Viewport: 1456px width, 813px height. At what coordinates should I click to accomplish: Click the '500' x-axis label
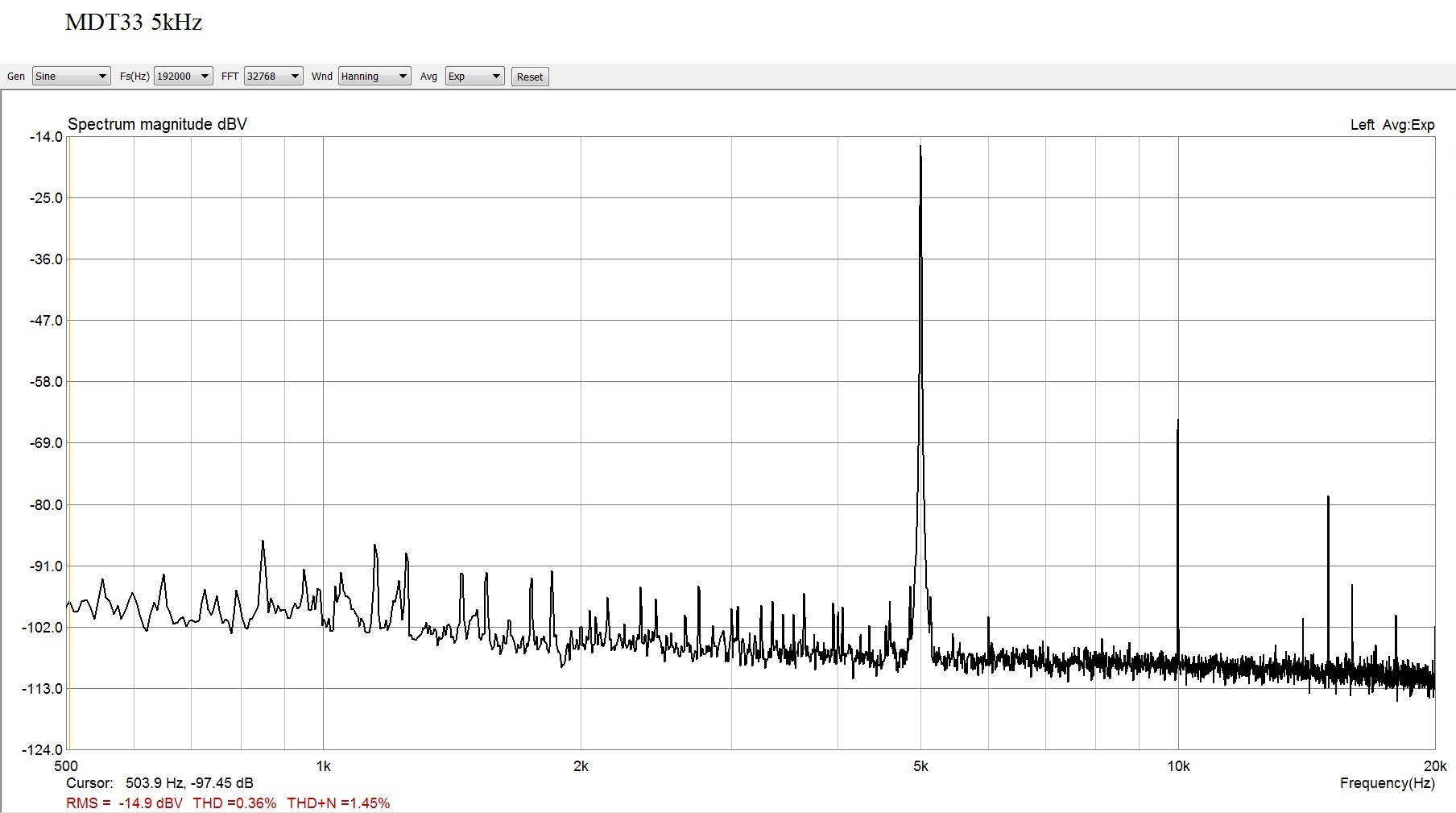point(66,766)
